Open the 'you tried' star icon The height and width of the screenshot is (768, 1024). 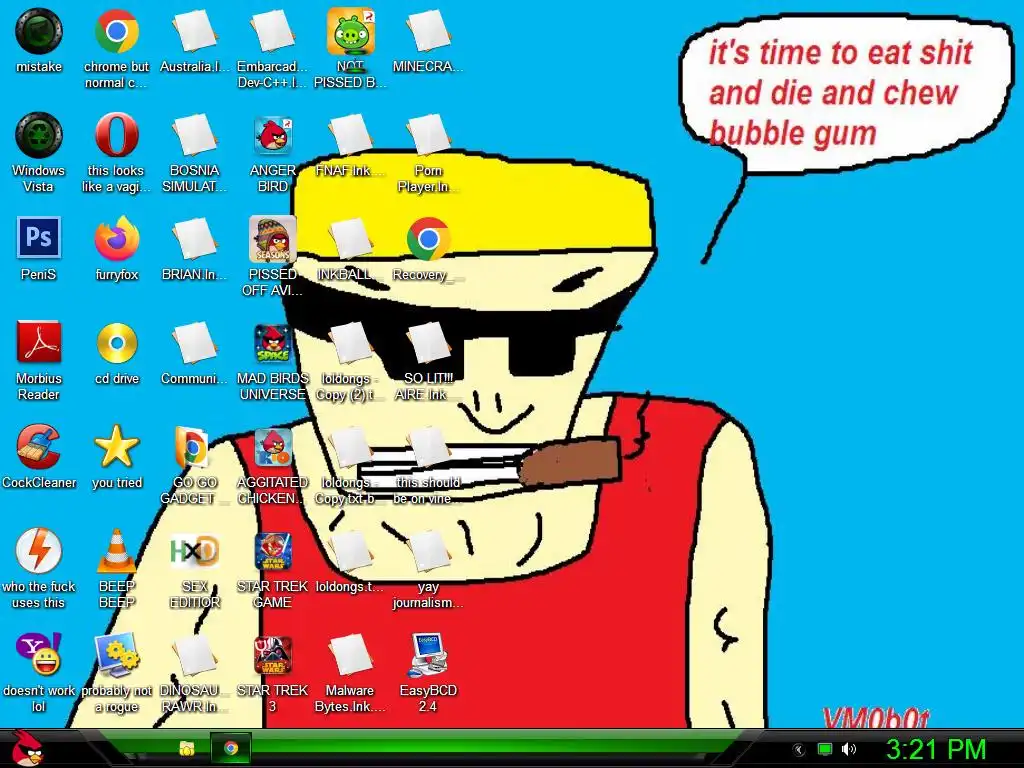(x=116, y=447)
